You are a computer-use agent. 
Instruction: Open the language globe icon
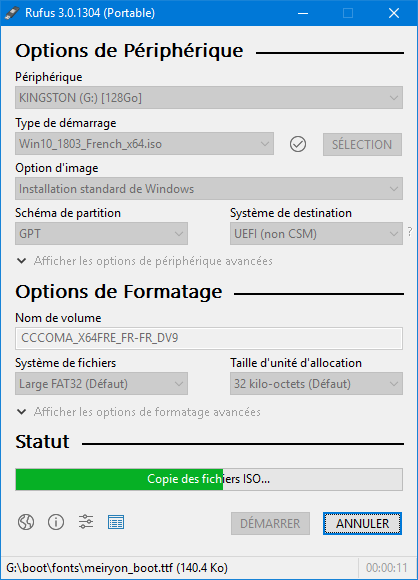26,522
